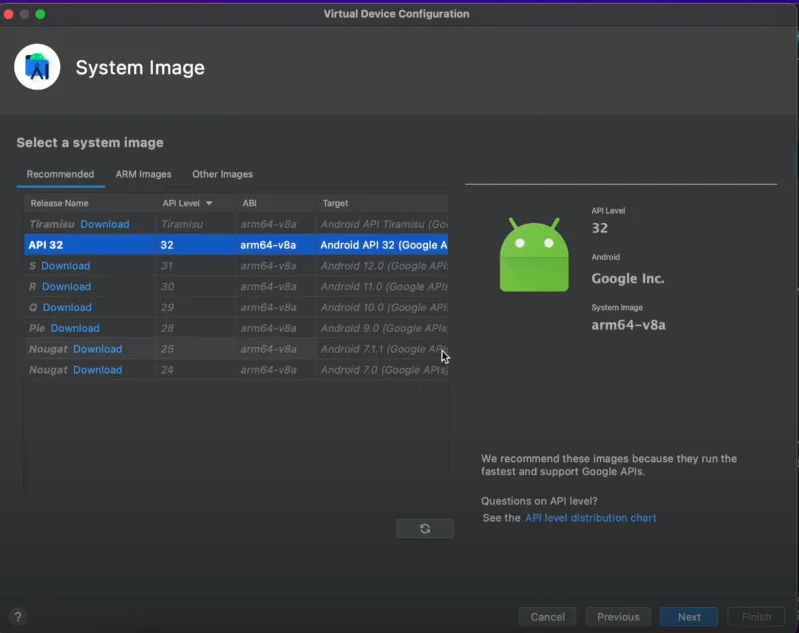Image resolution: width=799 pixels, height=633 pixels.
Task: Click the Release Name column header
Action: (60, 203)
